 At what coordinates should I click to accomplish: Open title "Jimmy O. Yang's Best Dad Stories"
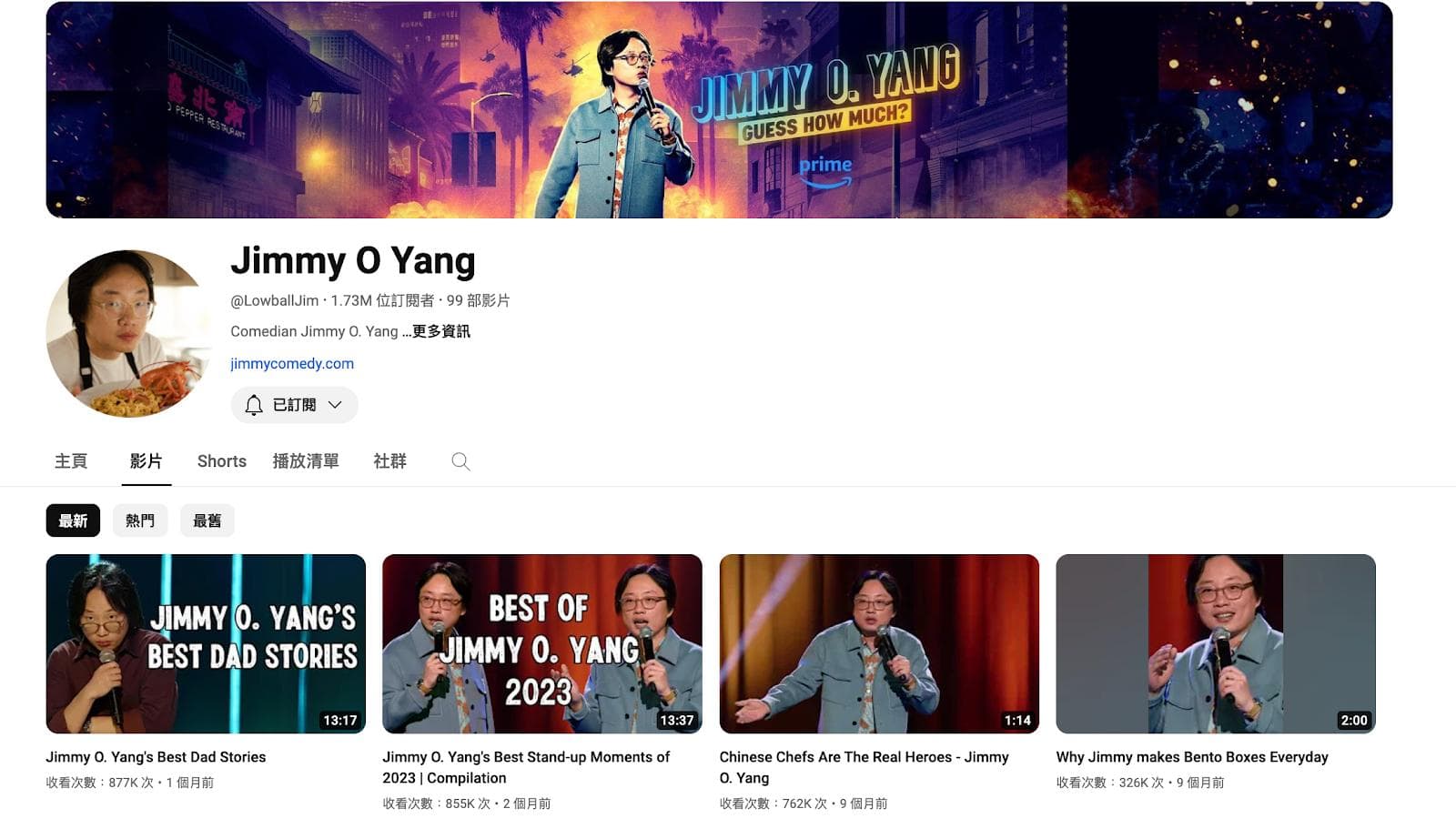156,757
